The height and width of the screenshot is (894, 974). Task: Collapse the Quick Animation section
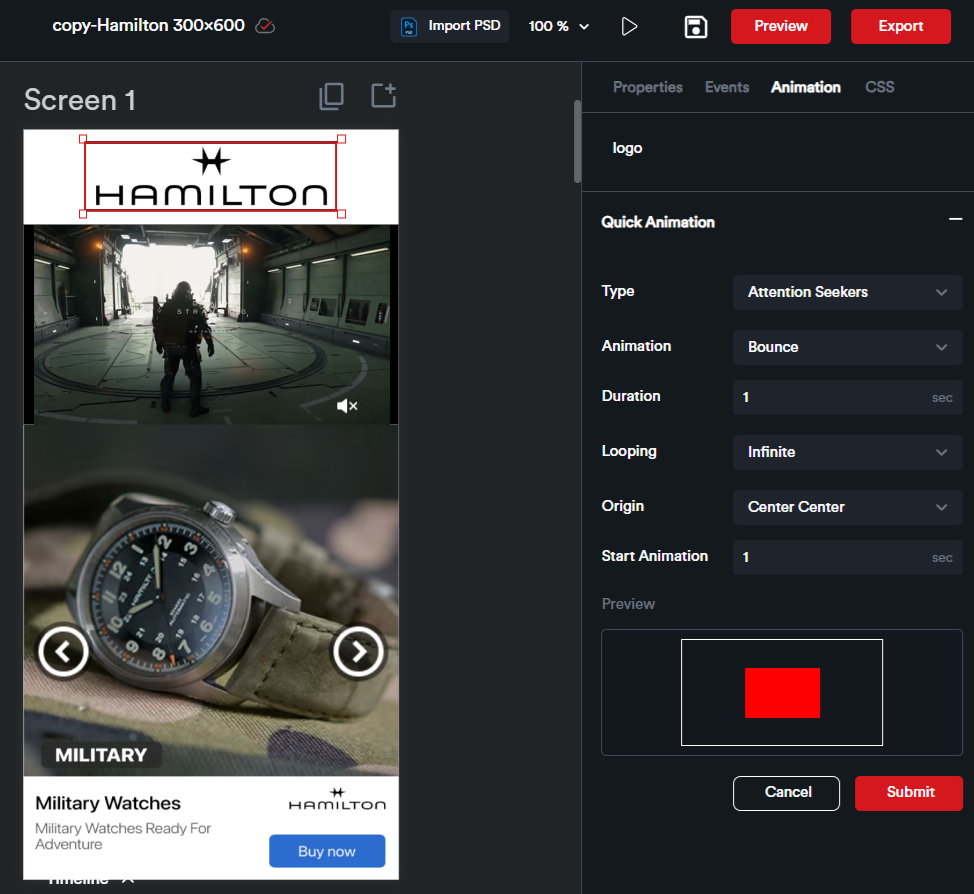click(x=955, y=220)
